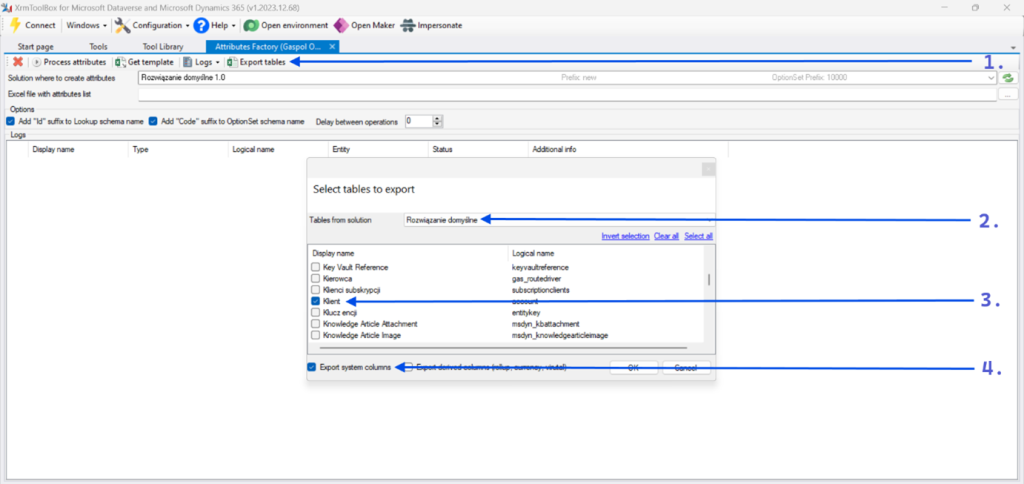Click the Process attributes play icon
Image resolution: width=1024 pixels, height=484 pixels.
[x=37, y=62]
